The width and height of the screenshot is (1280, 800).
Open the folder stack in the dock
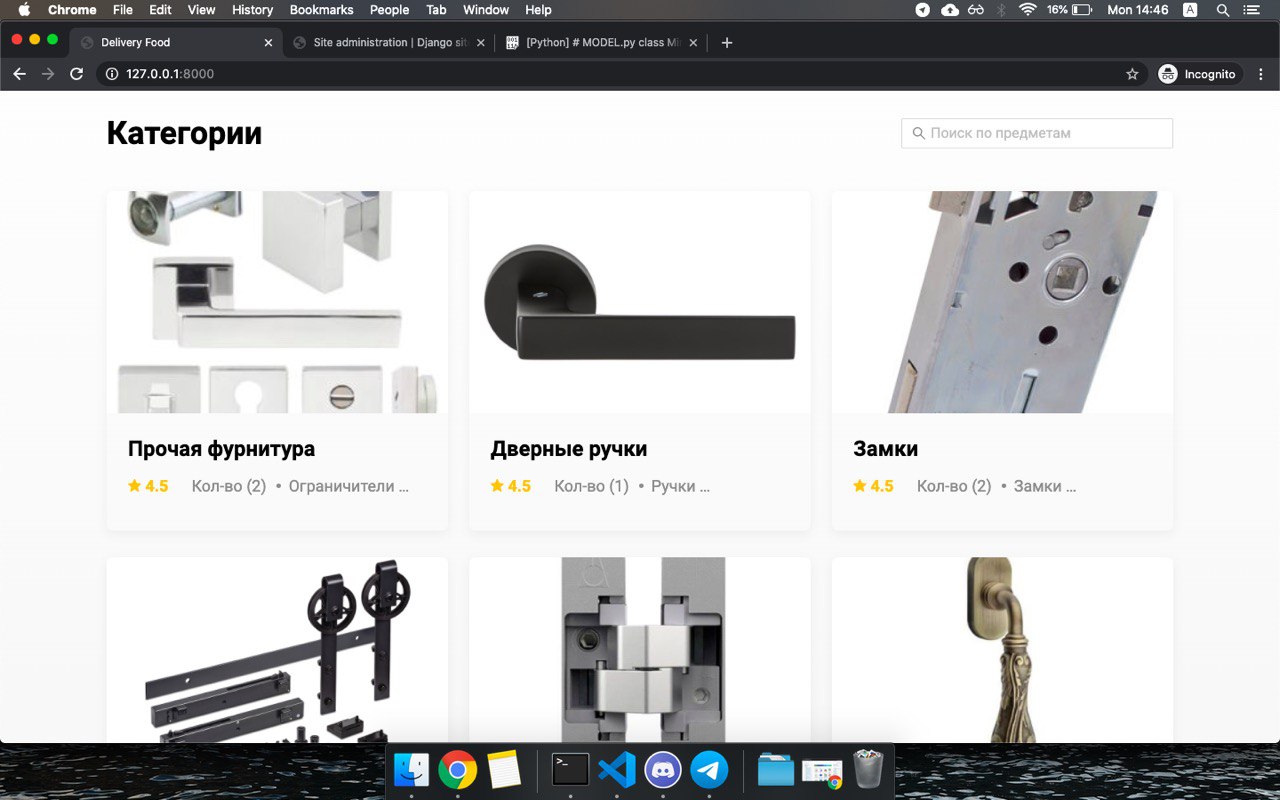(776, 770)
